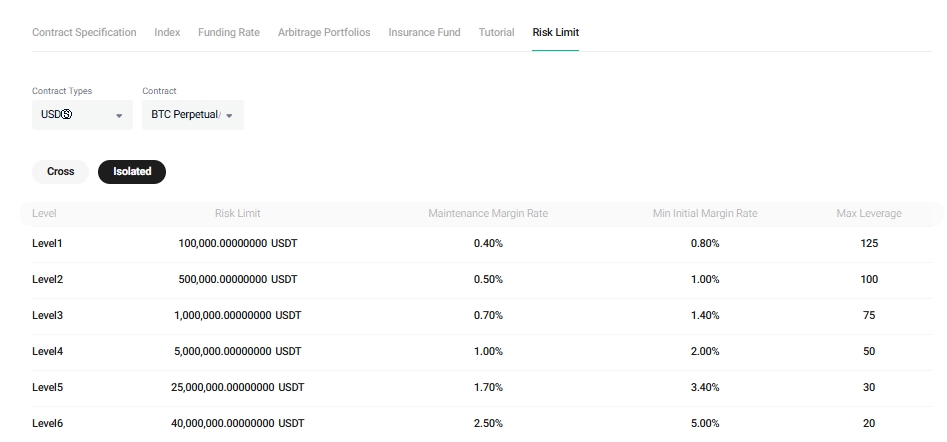
Task: Click the Max Leverage column header
Action: (868, 214)
